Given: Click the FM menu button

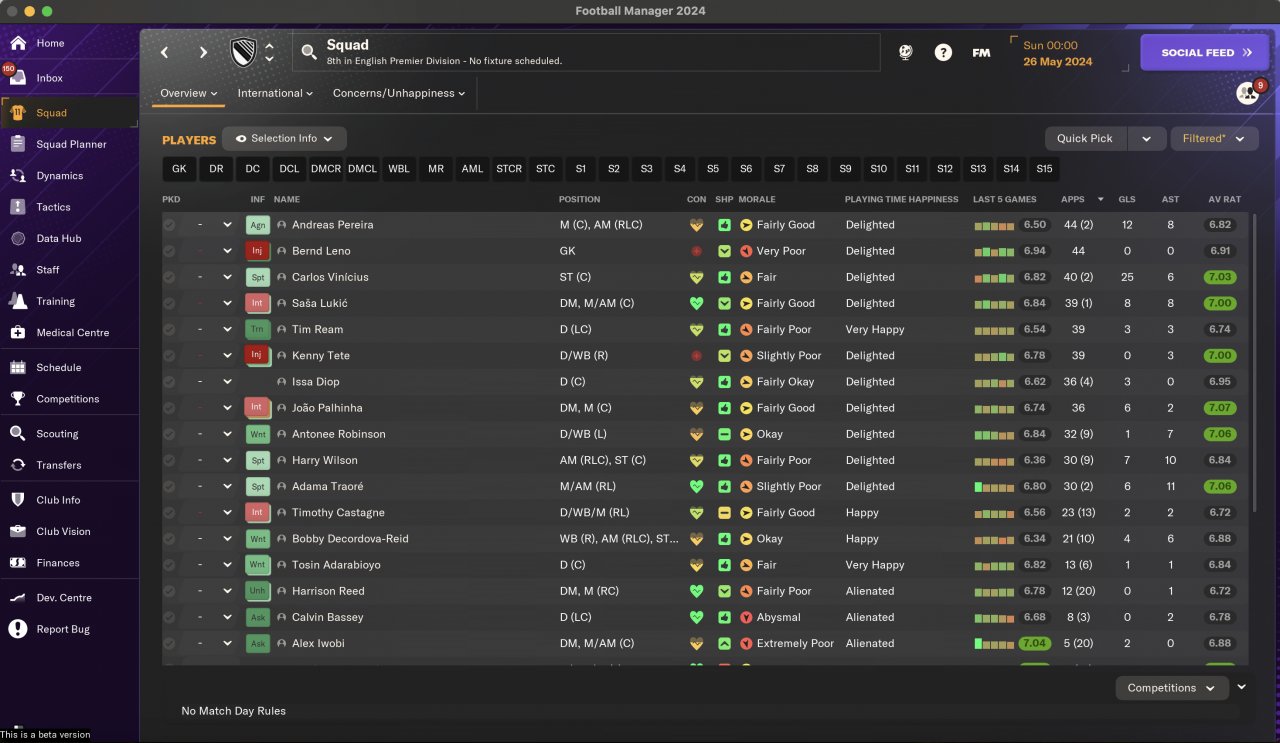Looking at the screenshot, I should 981,53.
